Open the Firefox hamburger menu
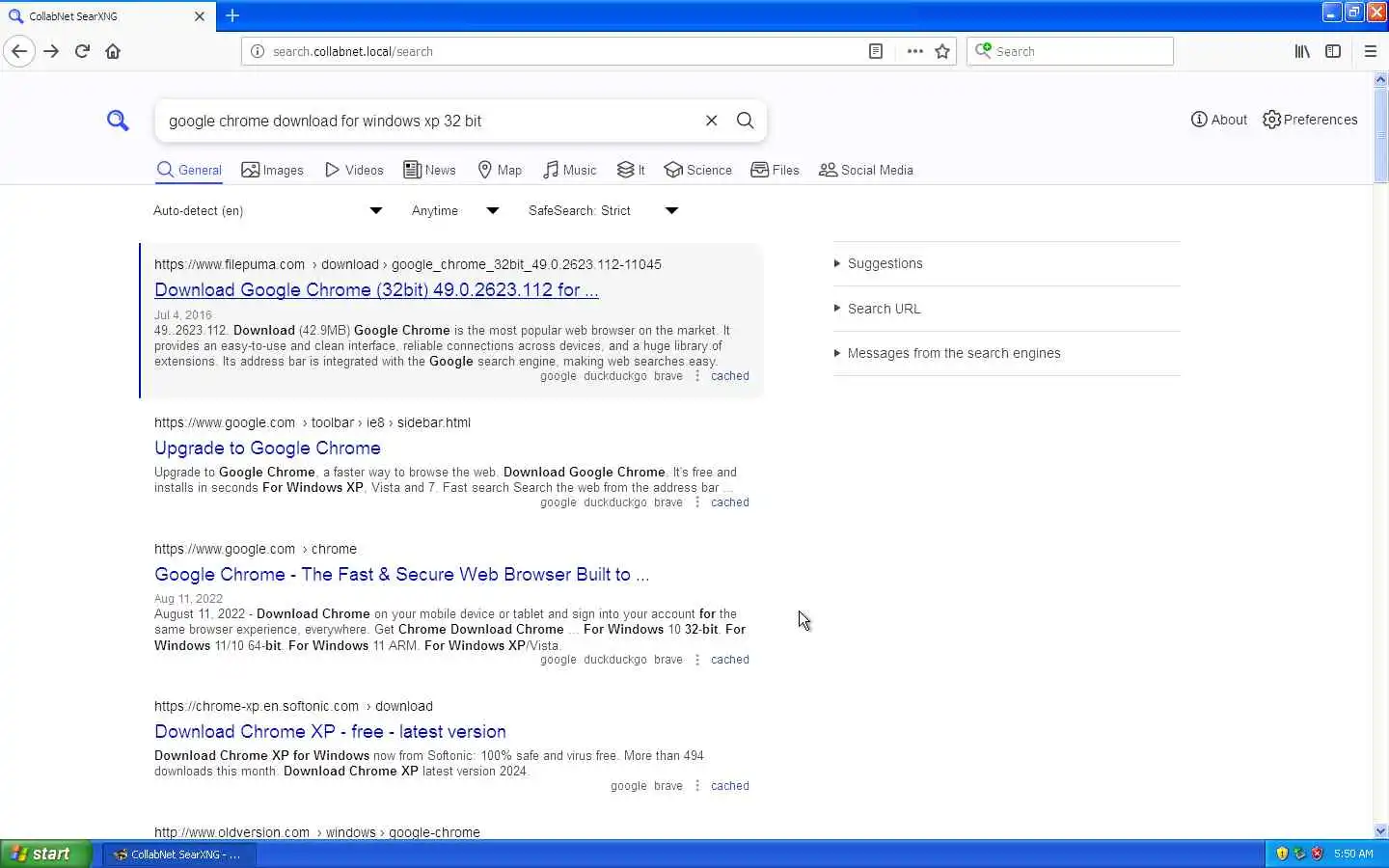The height and width of the screenshot is (868, 1389). click(1370, 51)
